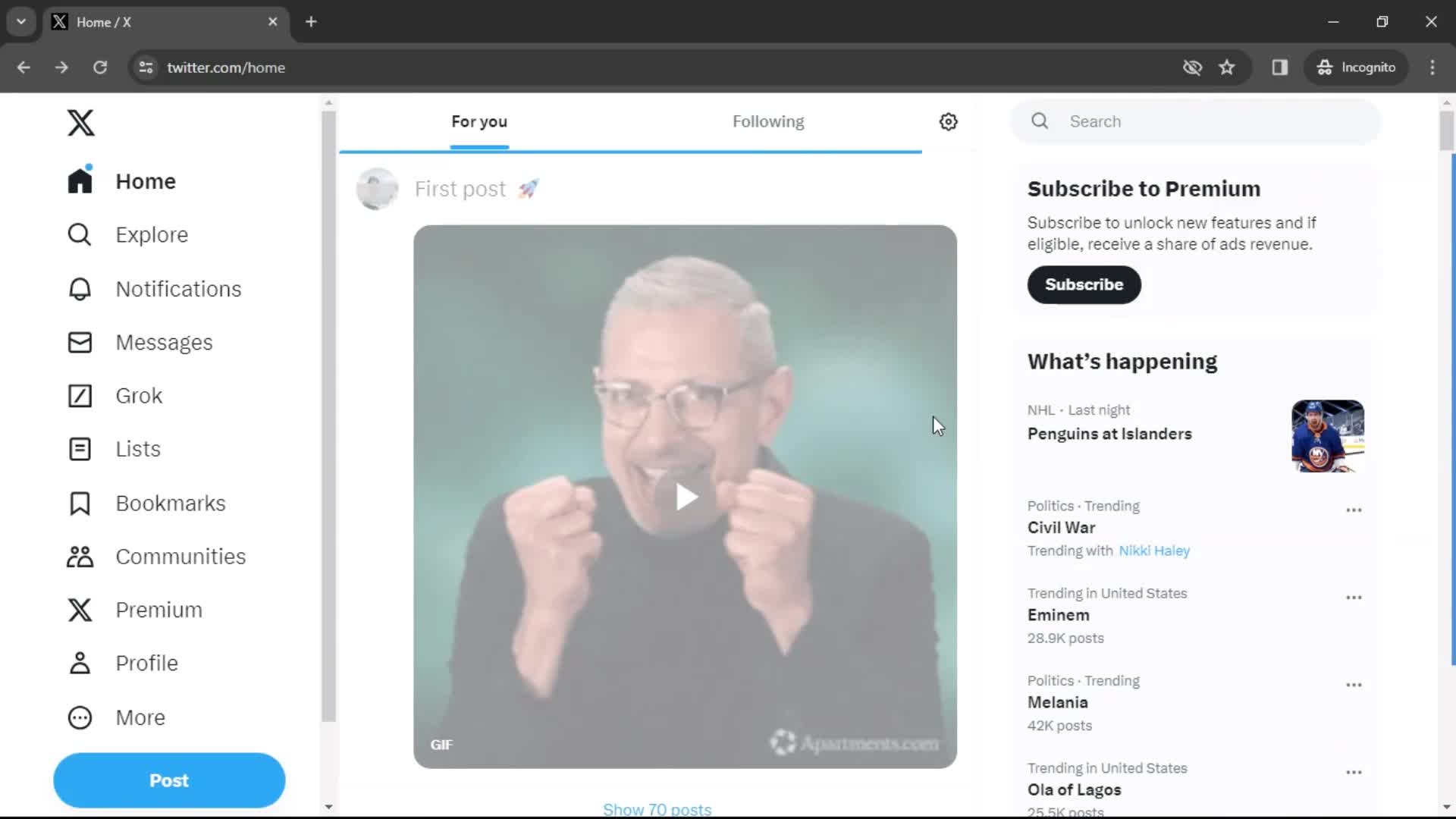The height and width of the screenshot is (819, 1456).
Task: Click Subscribe to Premium button
Action: pyautogui.click(x=1084, y=284)
